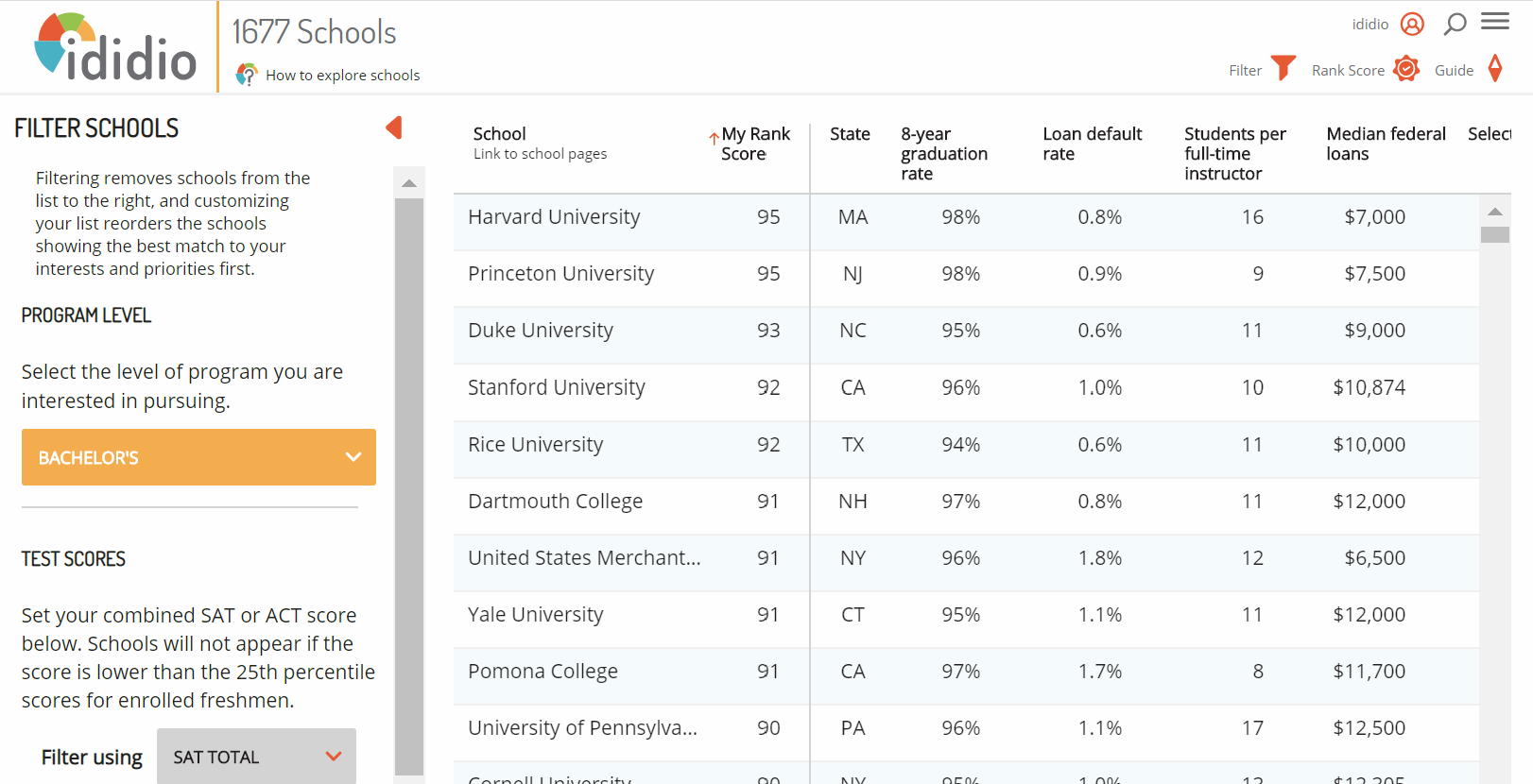Sort by Median federal loans column
Screen dimensions: 1533x784
(x=1385, y=144)
